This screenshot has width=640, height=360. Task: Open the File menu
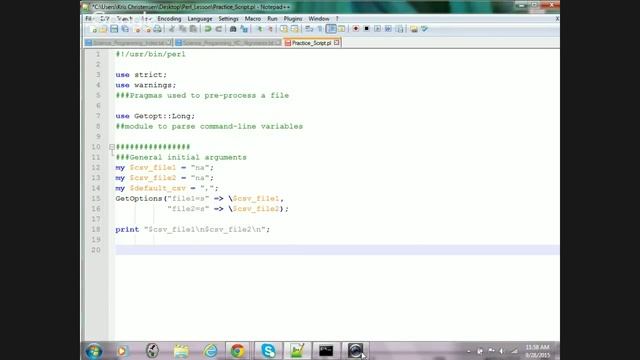[x=89, y=19]
